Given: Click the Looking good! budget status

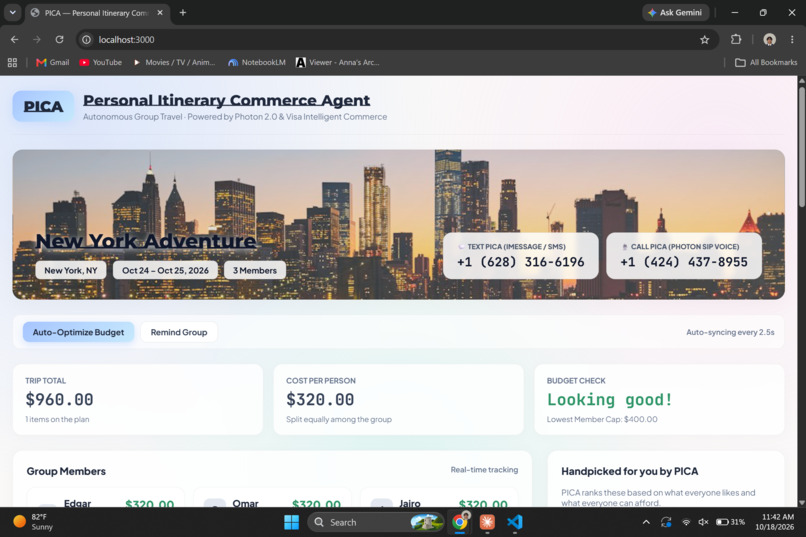Looking at the screenshot, I should point(610,399).
